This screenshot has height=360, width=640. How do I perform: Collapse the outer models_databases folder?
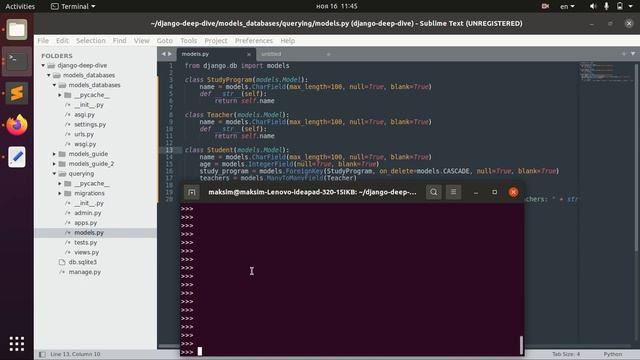(x=49, y=75)
